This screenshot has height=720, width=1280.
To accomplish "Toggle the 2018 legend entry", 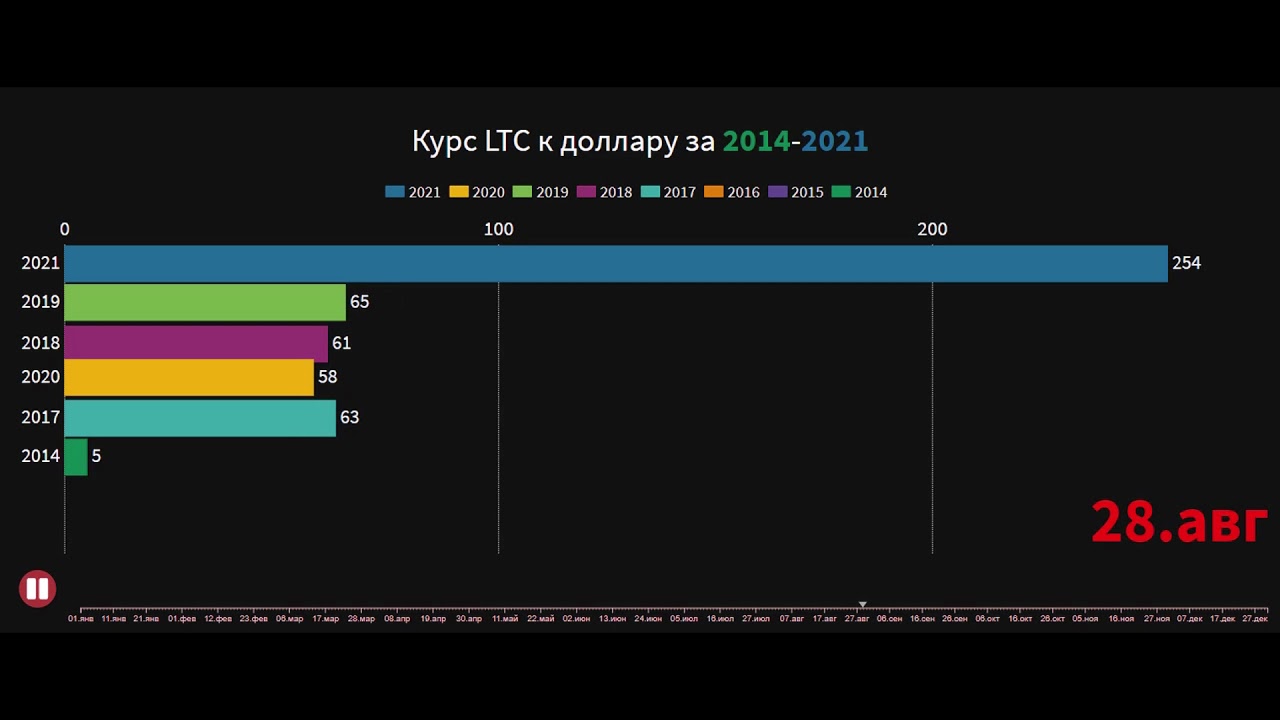I will 604,192.
